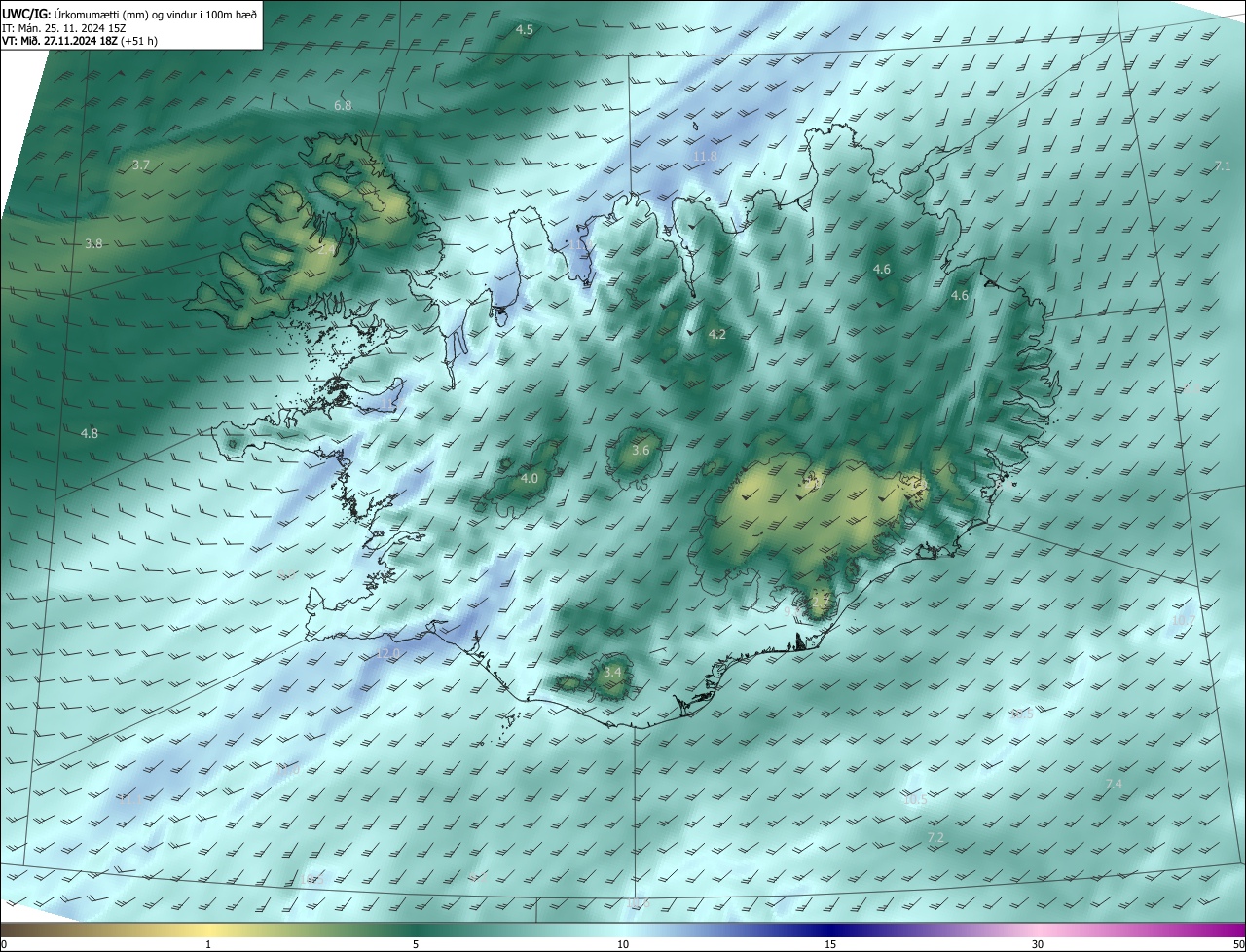Click the 7.4 value in the southeast ocean

pos(1115,785)
